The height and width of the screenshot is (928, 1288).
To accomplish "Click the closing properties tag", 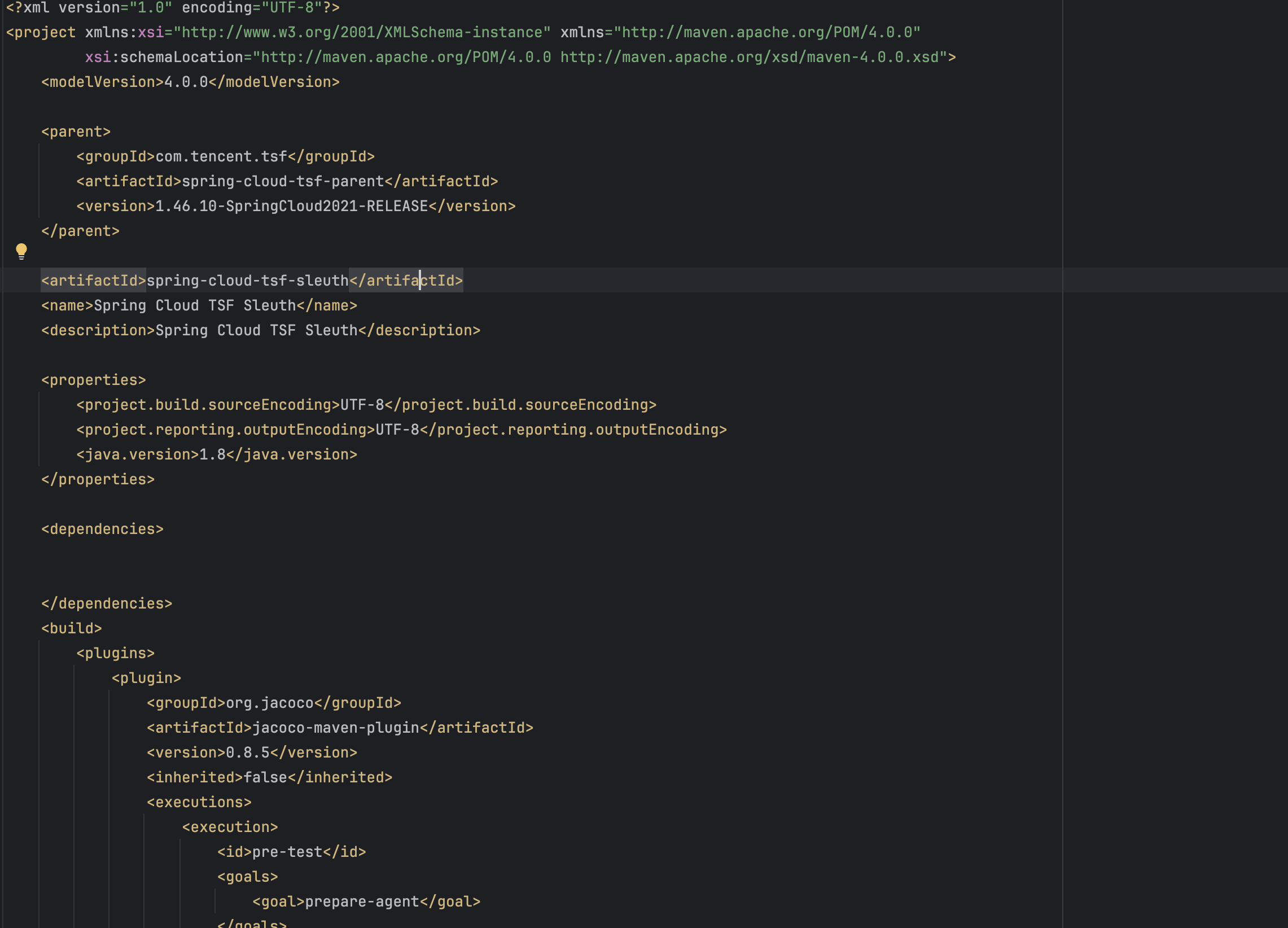I will (x=98, y=479).
